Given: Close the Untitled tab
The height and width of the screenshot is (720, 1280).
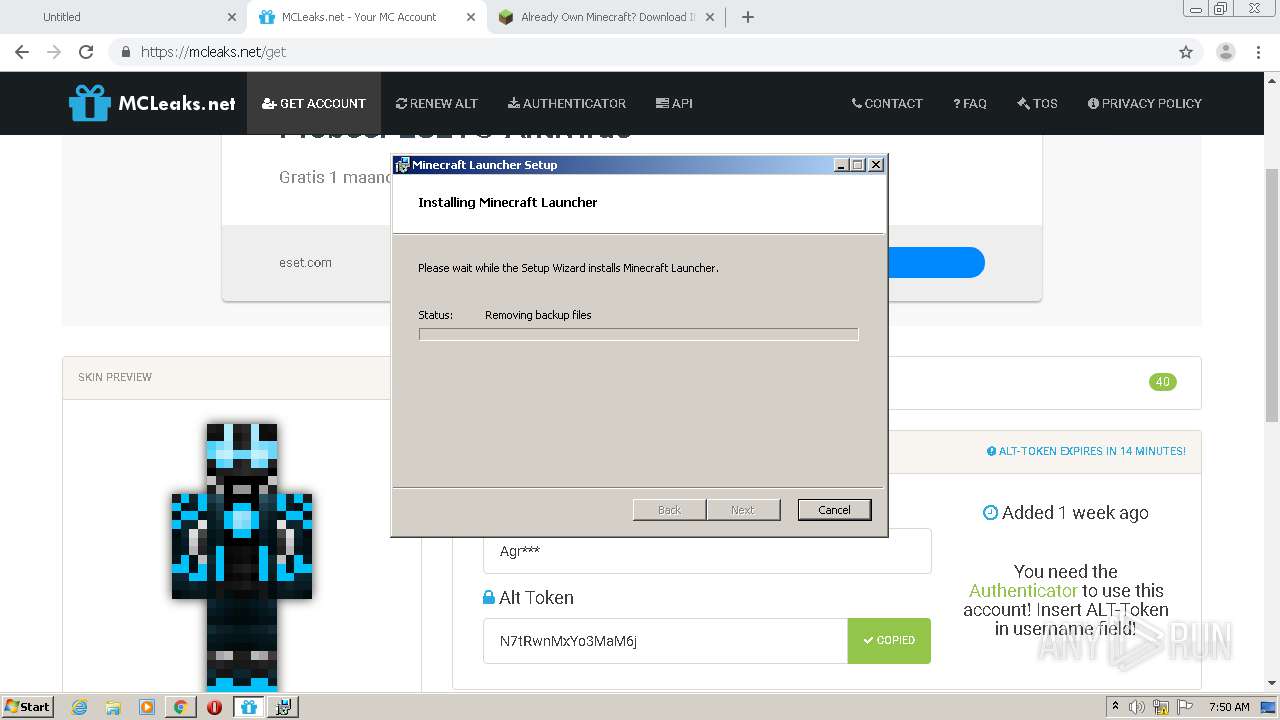Looking at the screenshot, I should pyautogui.click(x=231, y=17).
